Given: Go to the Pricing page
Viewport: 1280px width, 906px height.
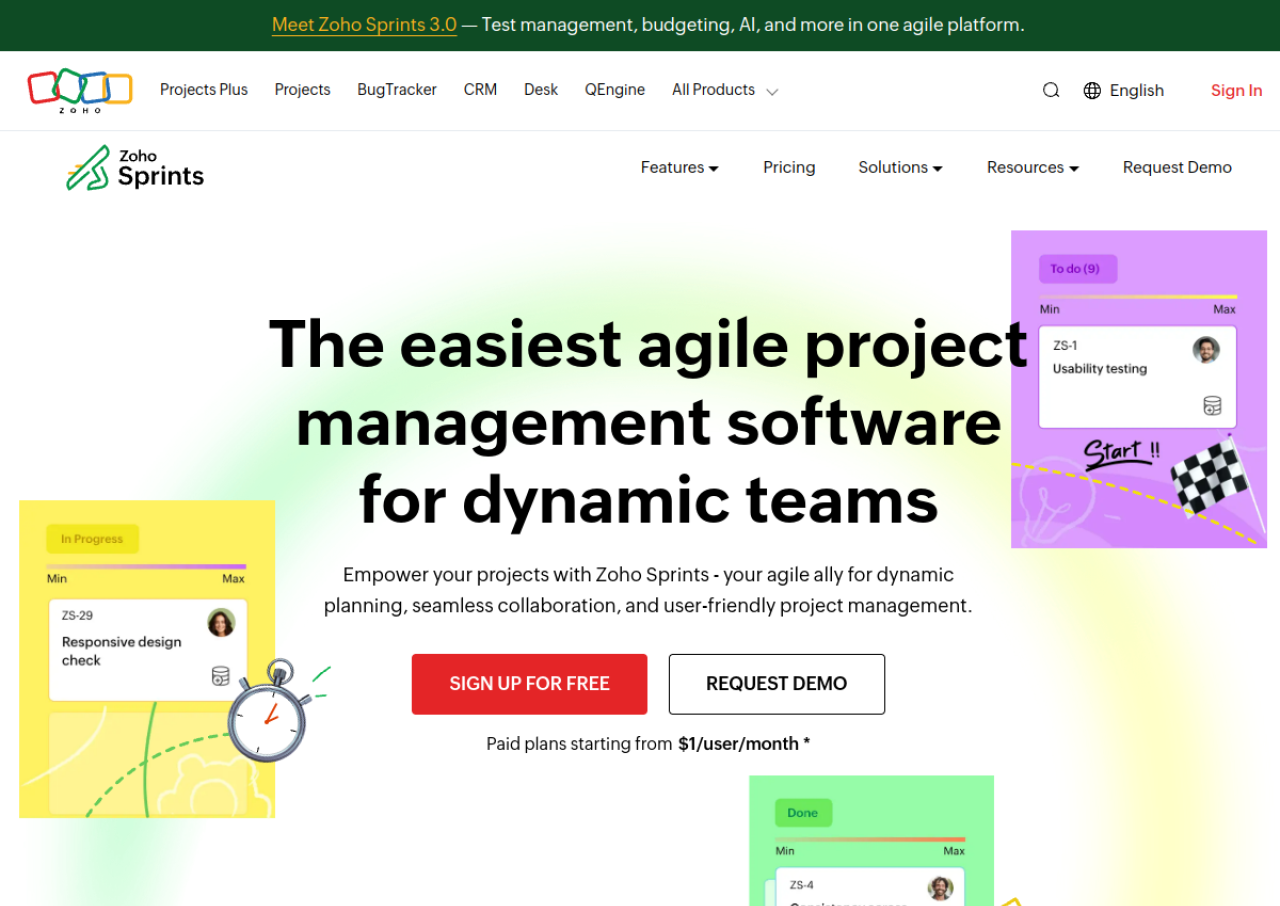Looking at the screenshot, I should [789, 168].
